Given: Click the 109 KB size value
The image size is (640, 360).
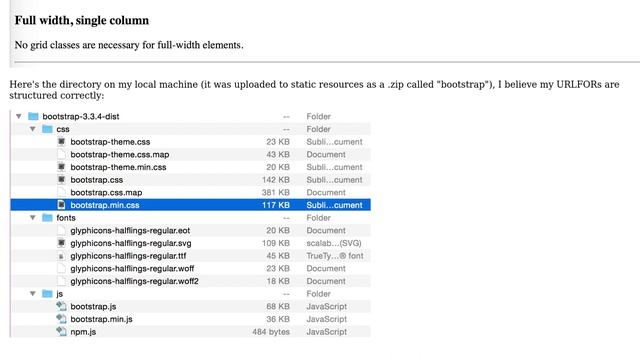Looking at the screenshot, I should (276, 243).
